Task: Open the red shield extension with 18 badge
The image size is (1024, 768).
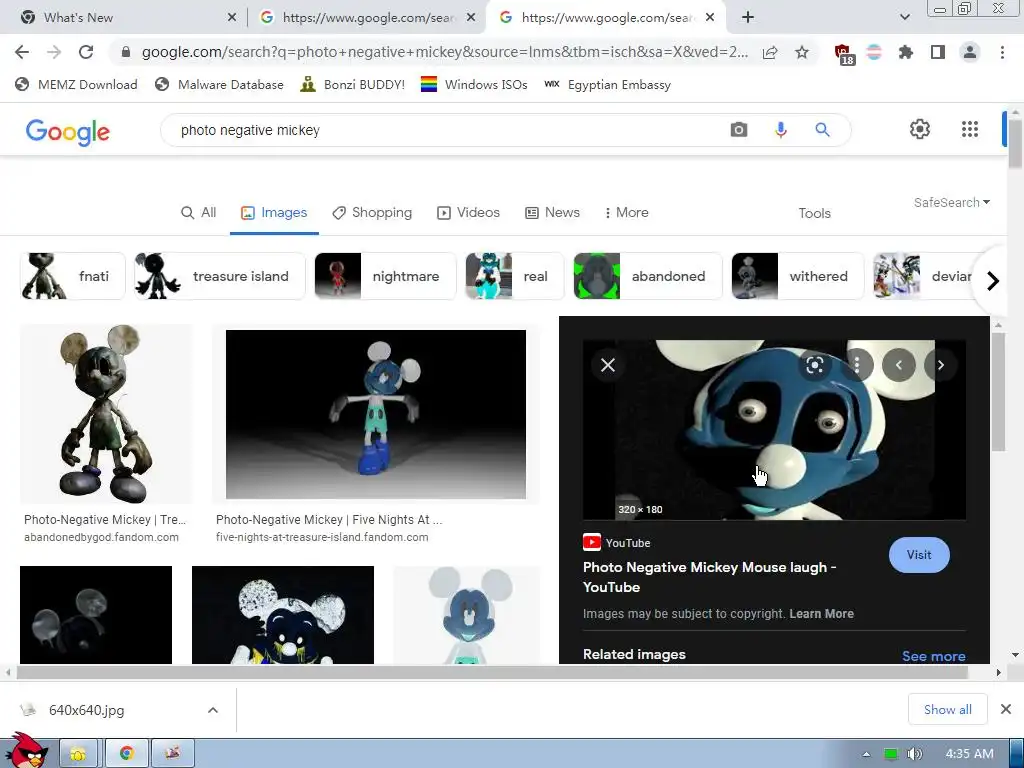Action: [x=843, y=54]
